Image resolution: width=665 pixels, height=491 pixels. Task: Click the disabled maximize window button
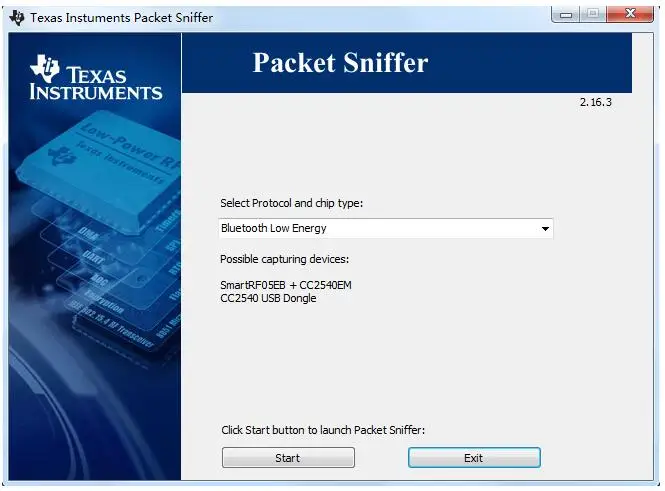tap(593, 14)
